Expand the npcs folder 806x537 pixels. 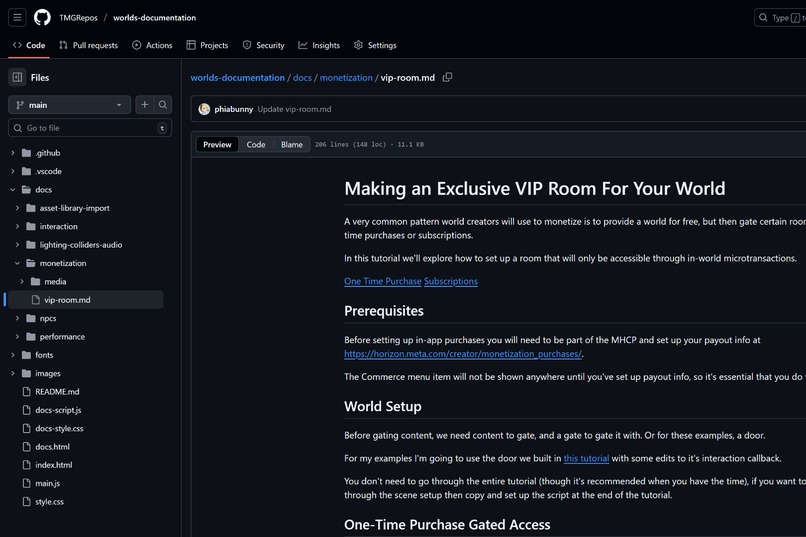click(17, 318)
